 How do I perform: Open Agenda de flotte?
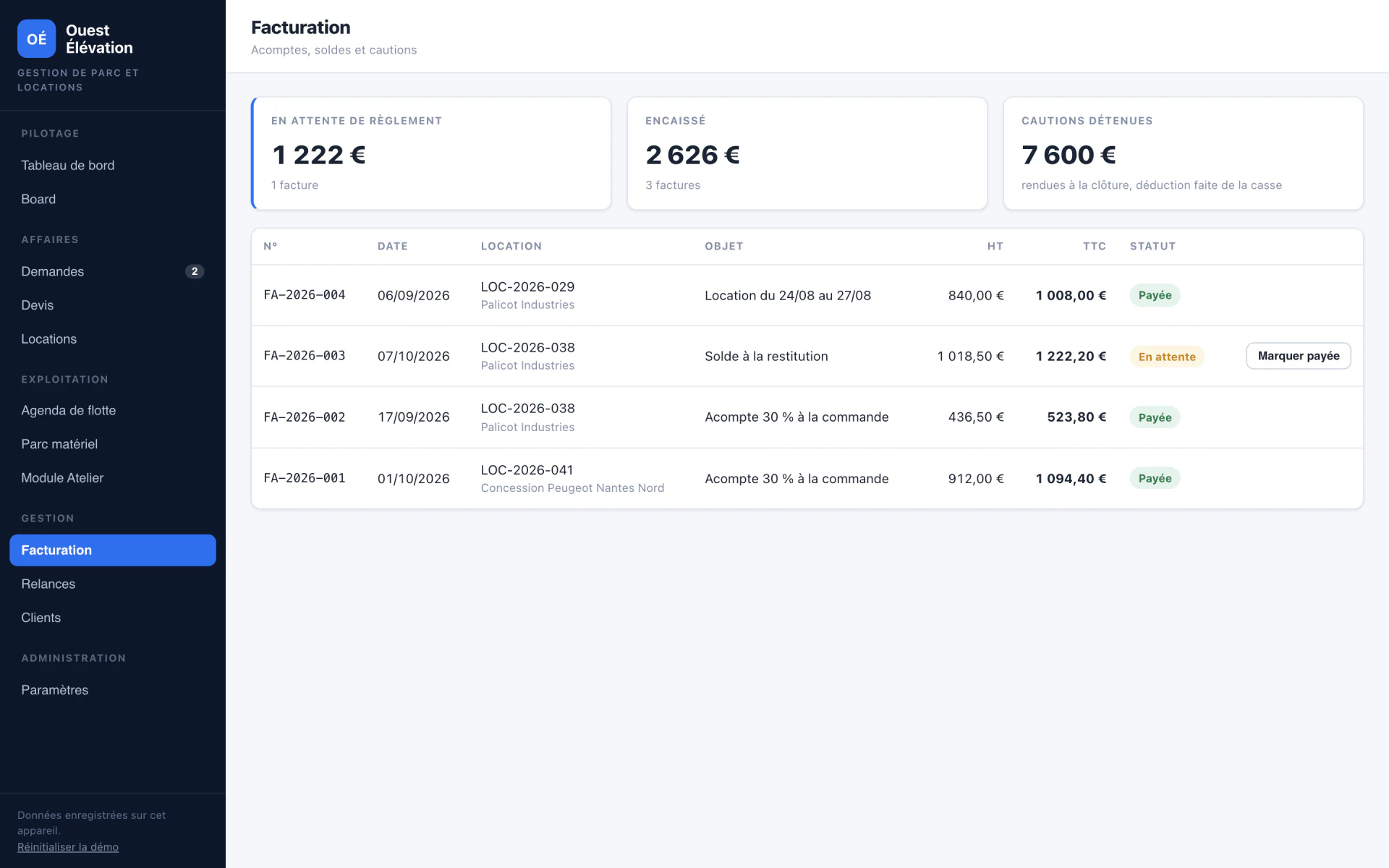pyautogui.click(x=112, y=410)
